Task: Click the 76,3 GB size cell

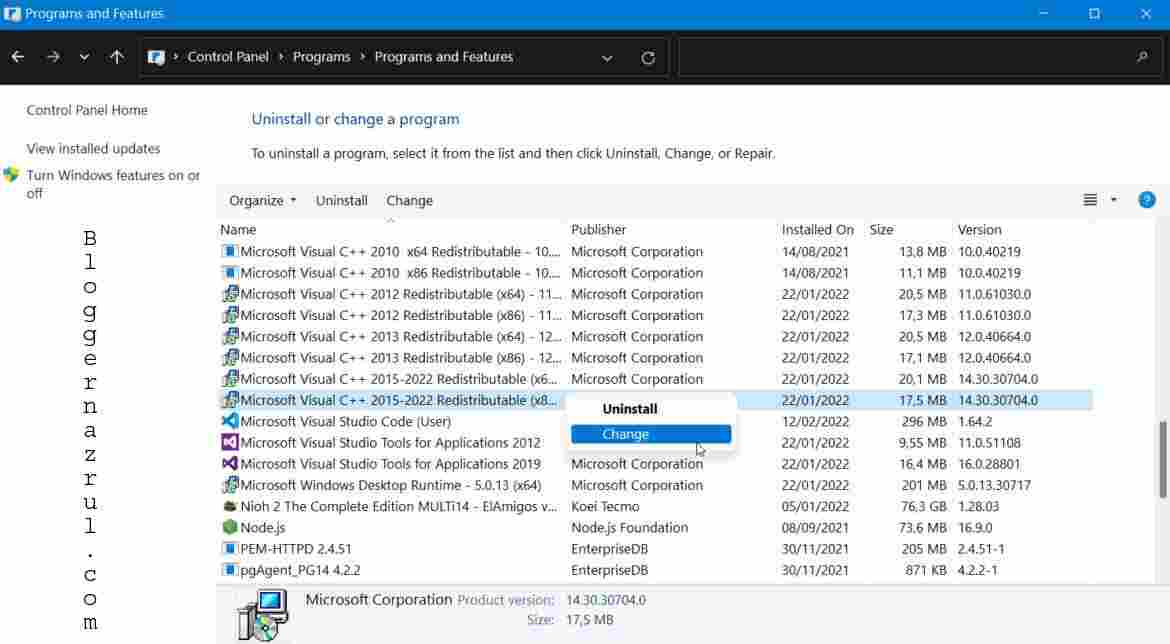Action: [x=923, y=507]
